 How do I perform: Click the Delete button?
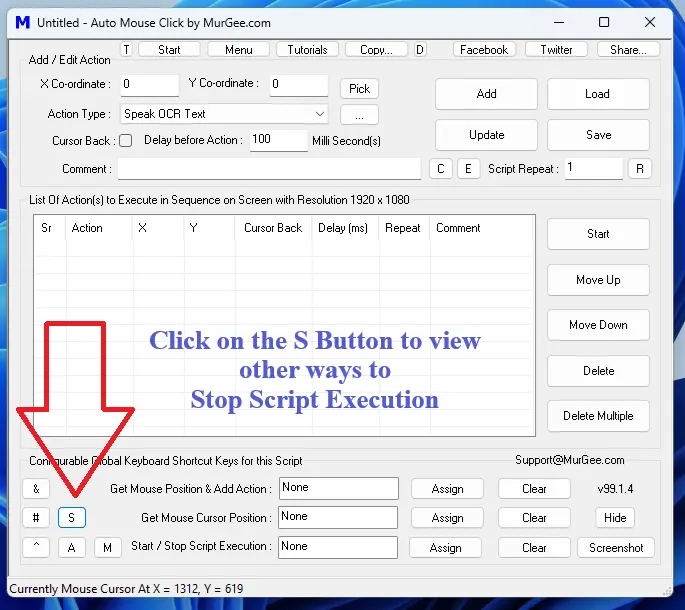point(598,371)
